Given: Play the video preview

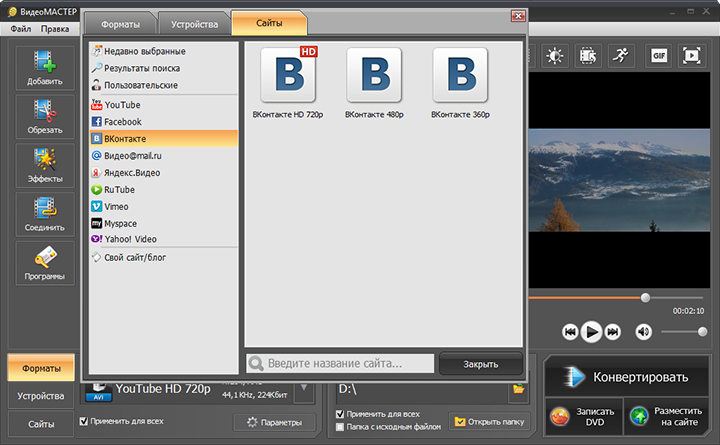Looking at the screenshot, I should 591,332.
